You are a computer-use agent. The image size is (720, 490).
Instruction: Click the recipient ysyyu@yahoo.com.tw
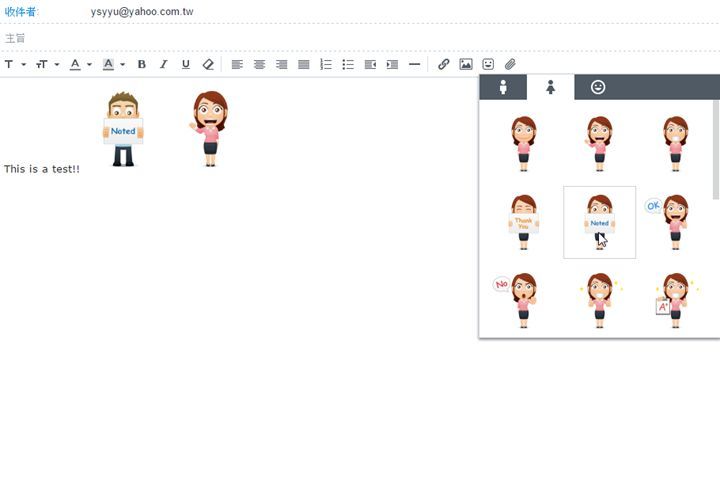pyautogui.click(x=142, y=11)
